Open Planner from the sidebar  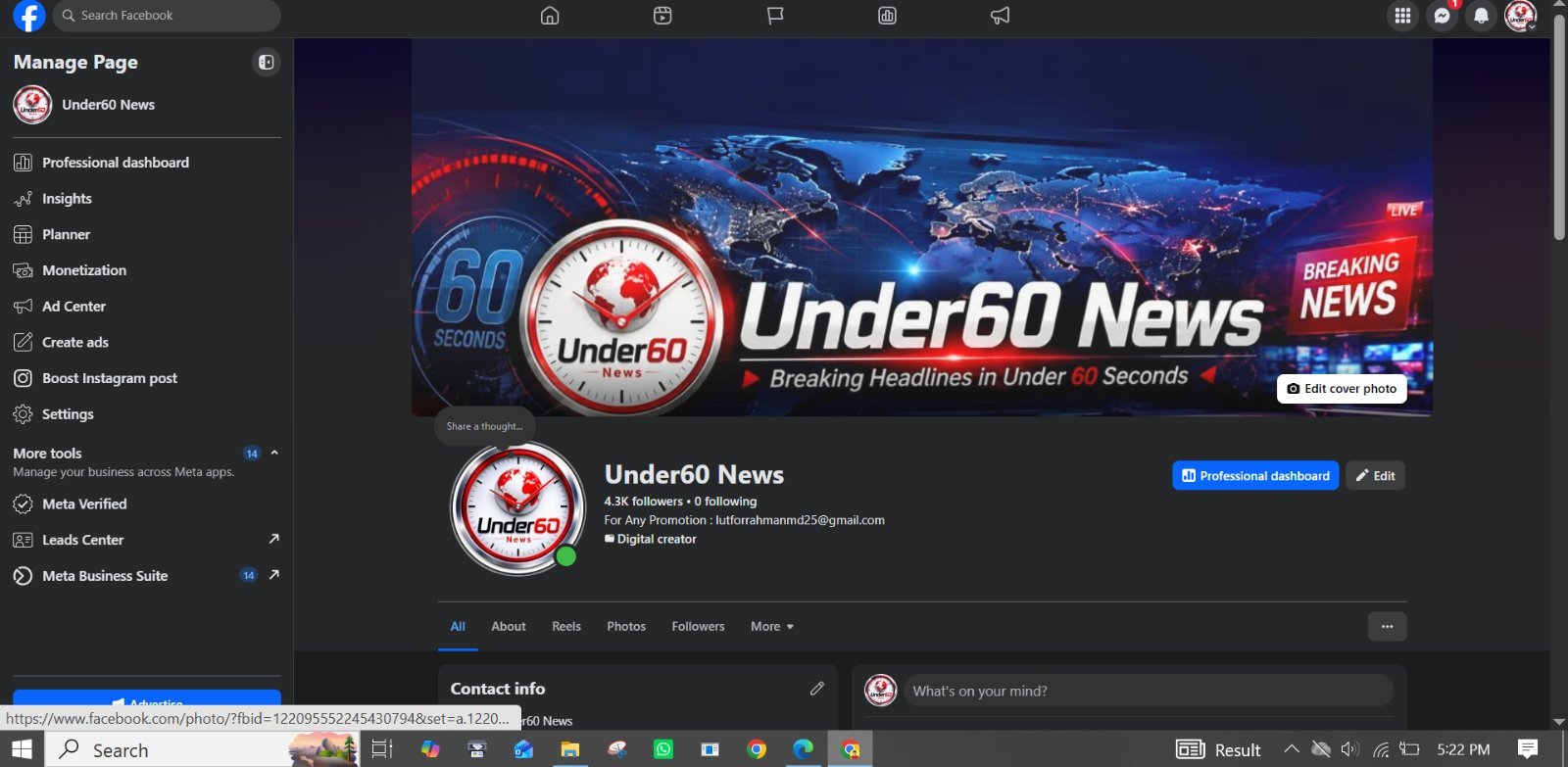point(147,235)
